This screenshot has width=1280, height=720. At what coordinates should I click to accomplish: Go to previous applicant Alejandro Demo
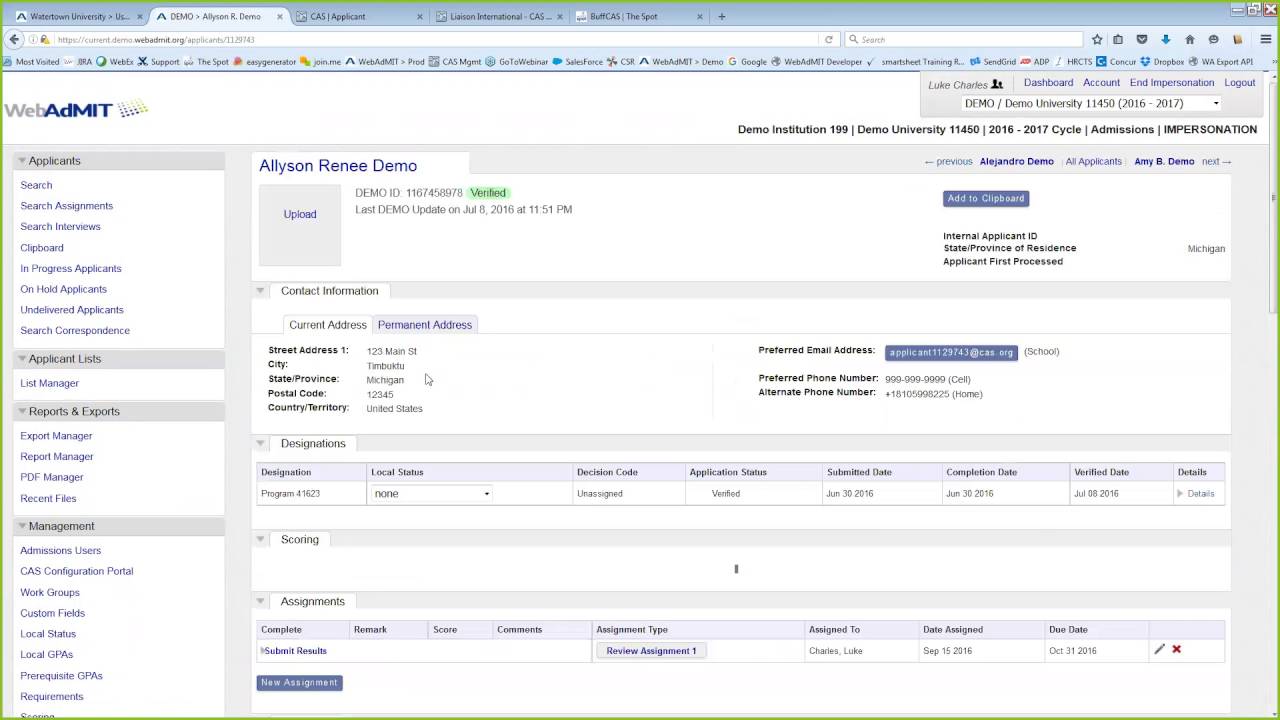pyautogui.click(x=1016, y=161)
